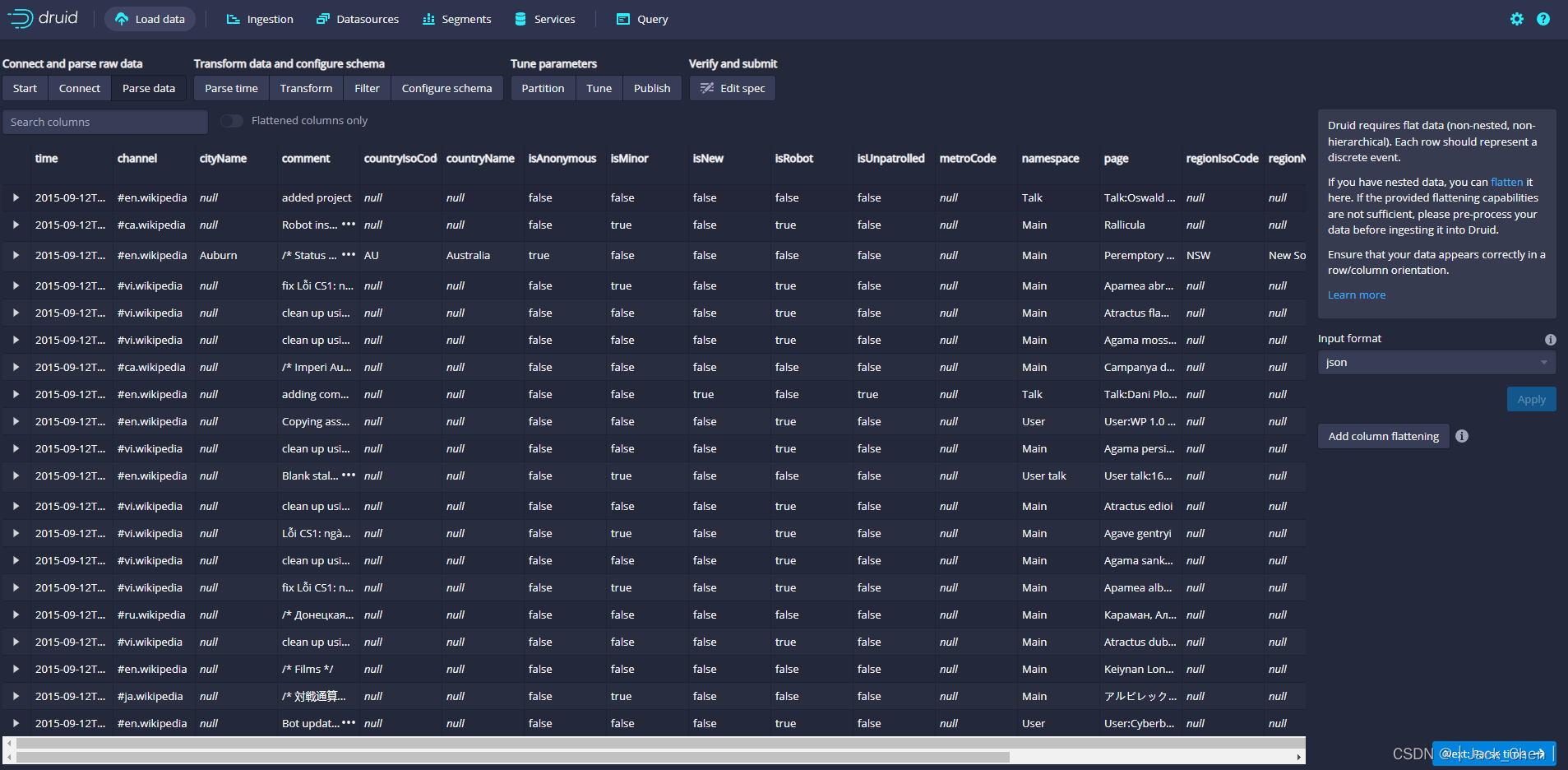Select the Parse data step
1568x770 pixels.
[149, 88]
